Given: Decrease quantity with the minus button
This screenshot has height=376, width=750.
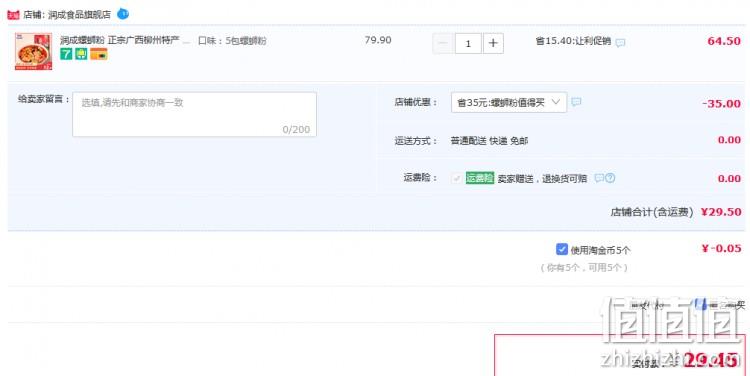Looking at the screenshot, I should pyautogui.click(x=443, y=44).
